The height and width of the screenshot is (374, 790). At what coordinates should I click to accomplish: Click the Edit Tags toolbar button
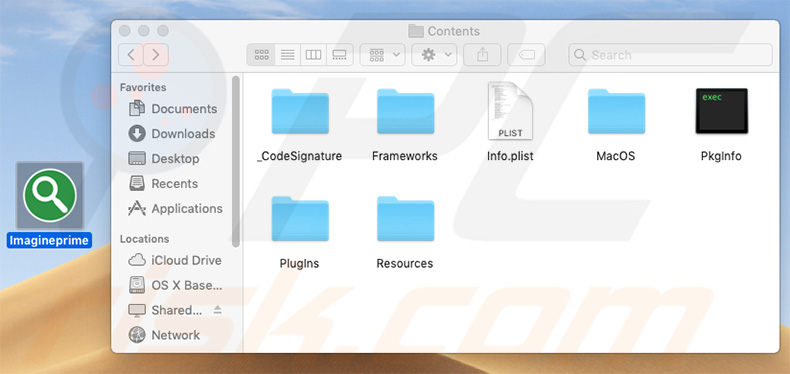click(x=526, y=55)
